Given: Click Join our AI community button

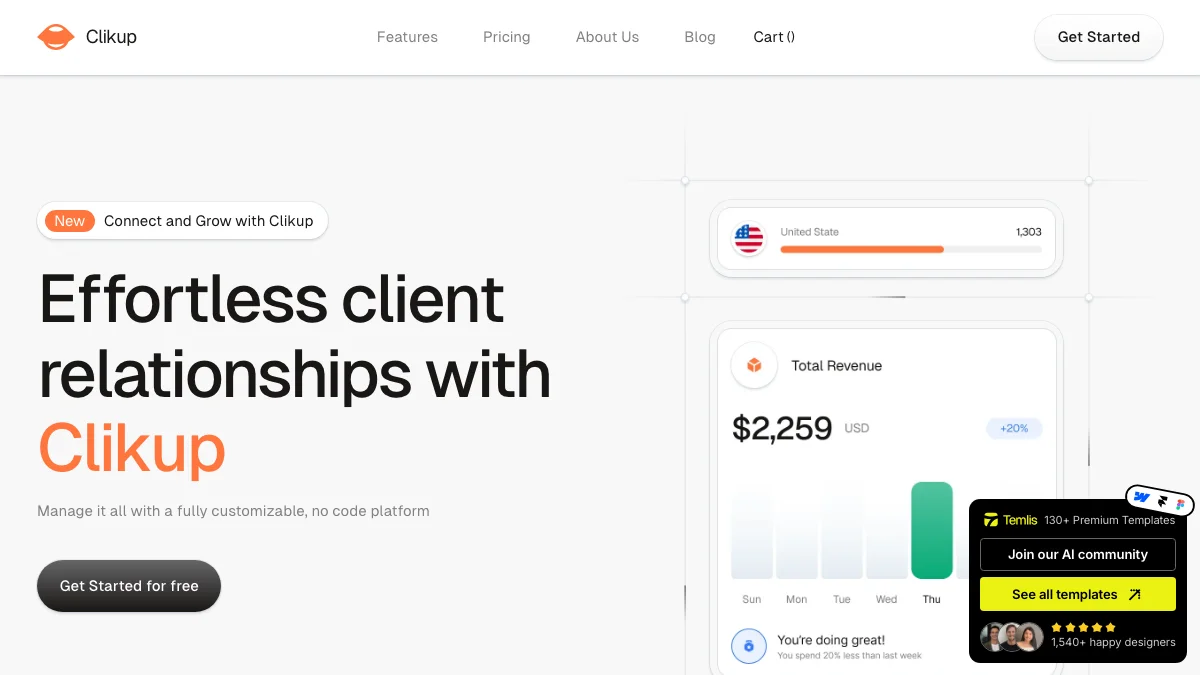Looking at the screenshot, I should click(1078, 554).
